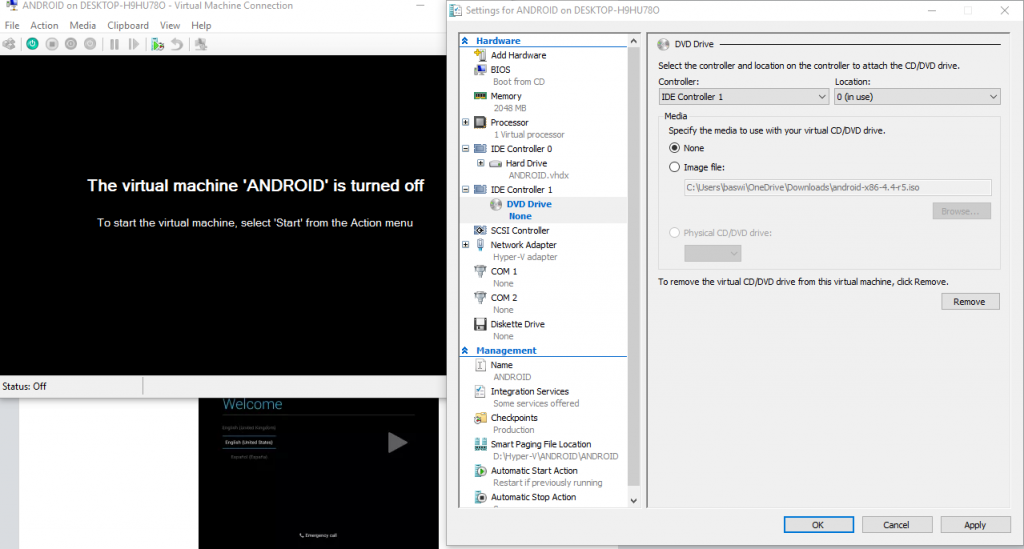Open Checkpoints management settings
The image size is (1024, 549).
(x=514, y=418)
